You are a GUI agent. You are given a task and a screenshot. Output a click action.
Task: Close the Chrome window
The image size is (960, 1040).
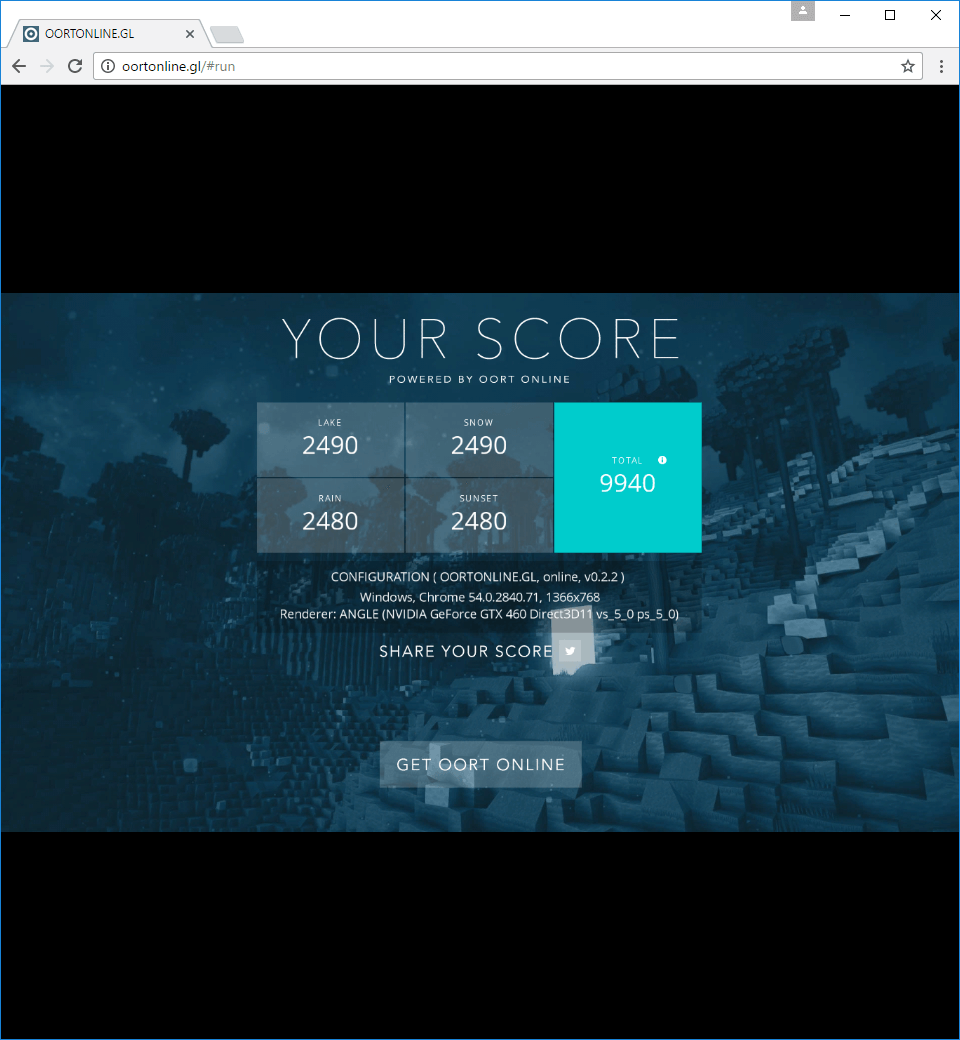(935, 15)
